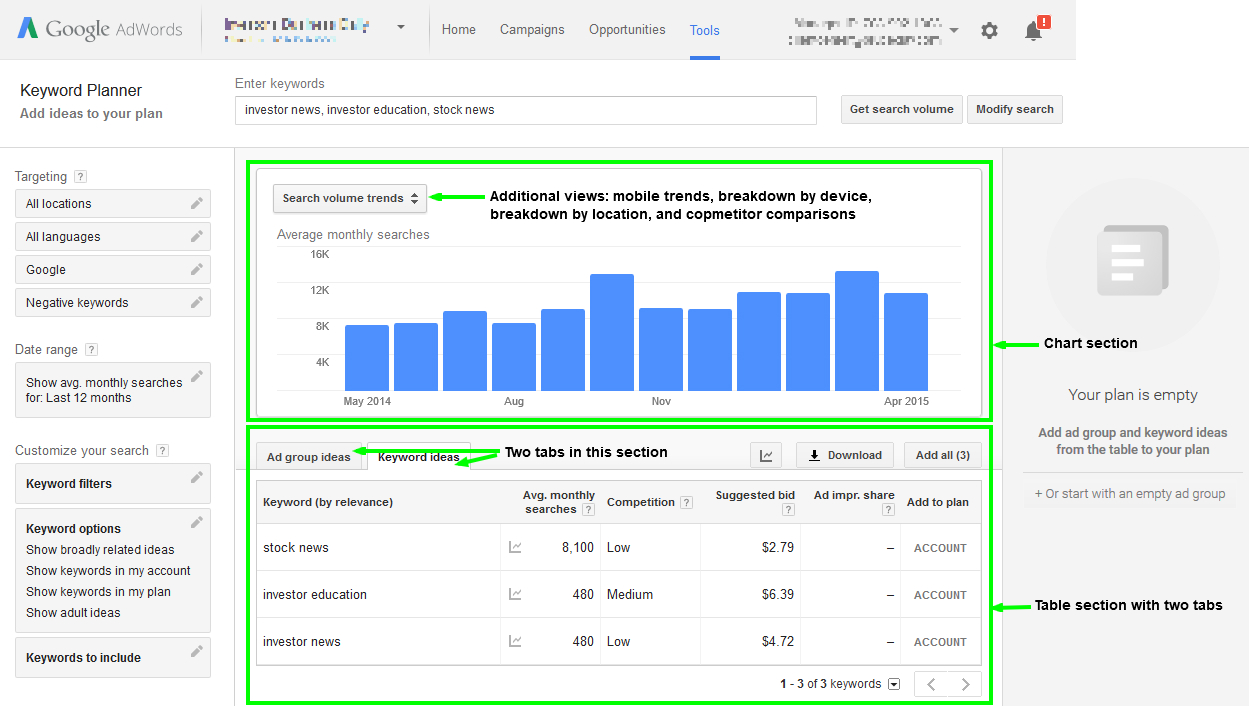Image resolution: width=1249 pixels, height=706 pixels.
Task: Click the Get search volume button
Action: pos(901,109)
